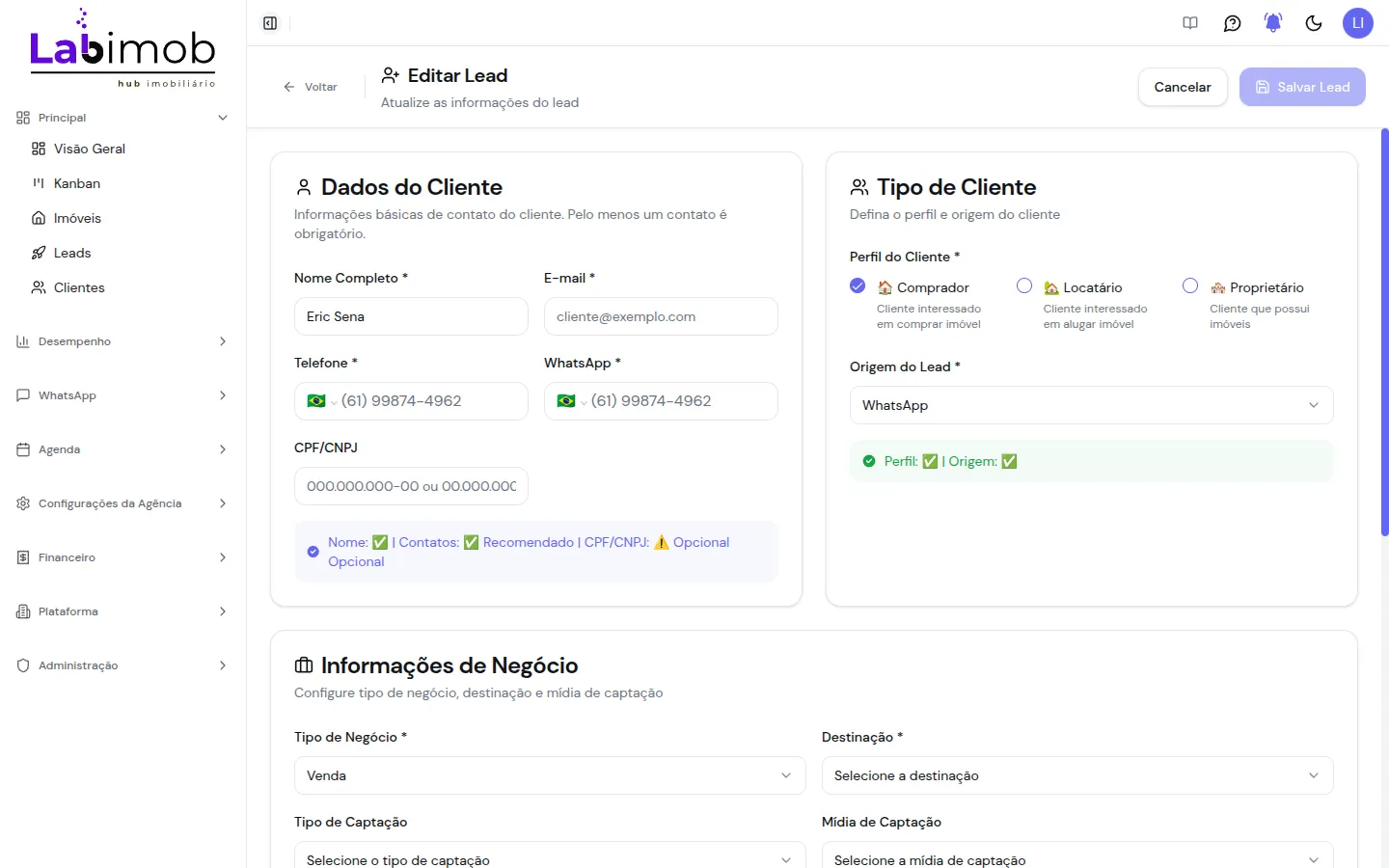Open the help chat bubble icon
The height and width of the screenshot is (868, 1389).
(1232, 23)
